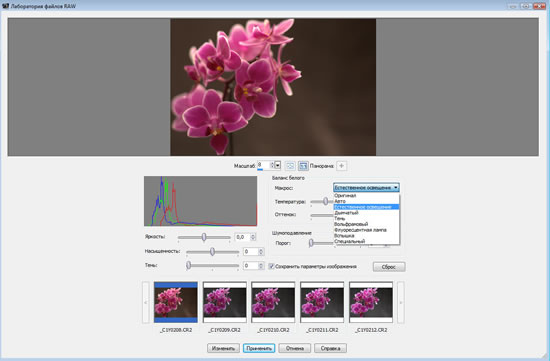This screenshot has width=550, height=361.
Task: Click the Панорама navigate icon
Action: [x=342, y=166]
